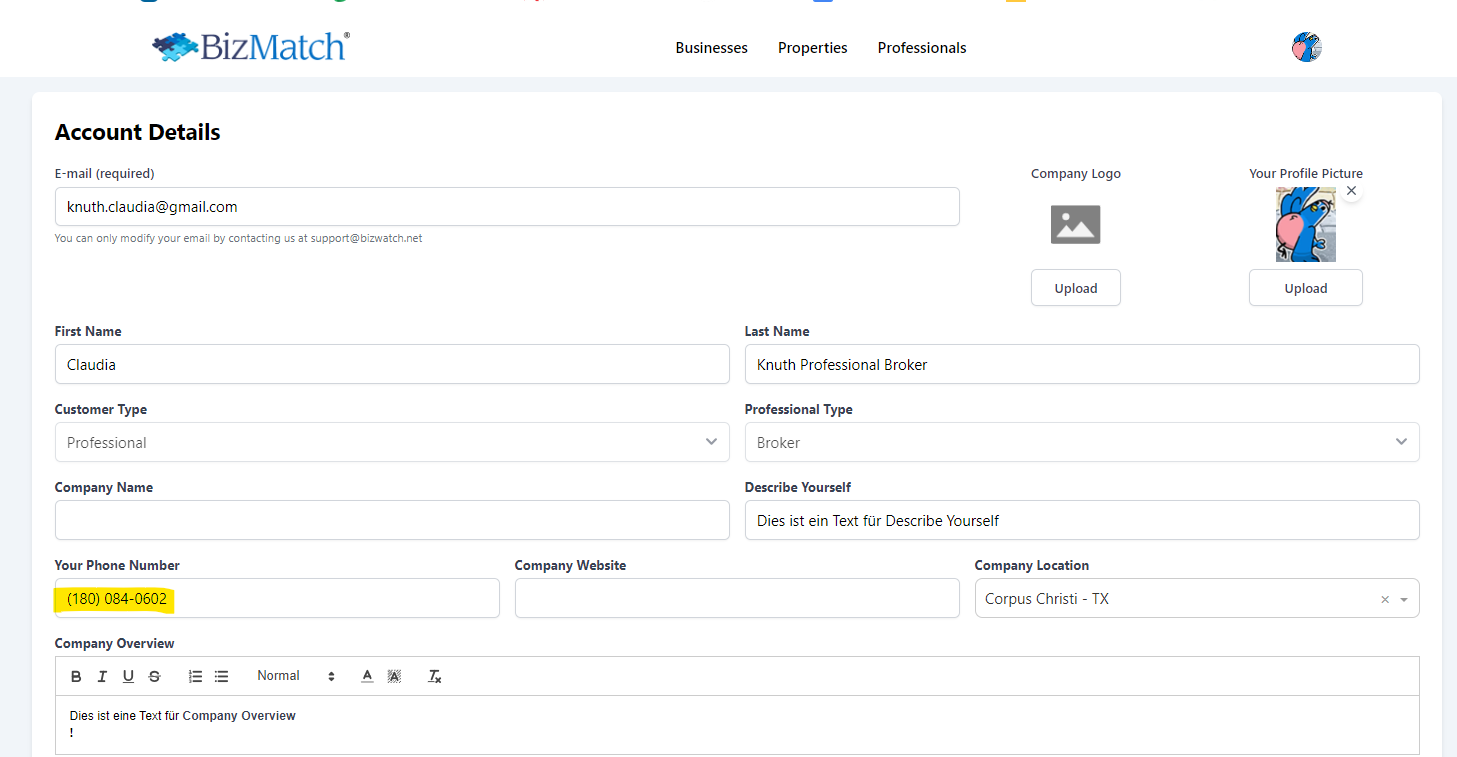Click the BizMatch logo
The width and height of the screenshot is (1457, 757).
click(251, 47)
